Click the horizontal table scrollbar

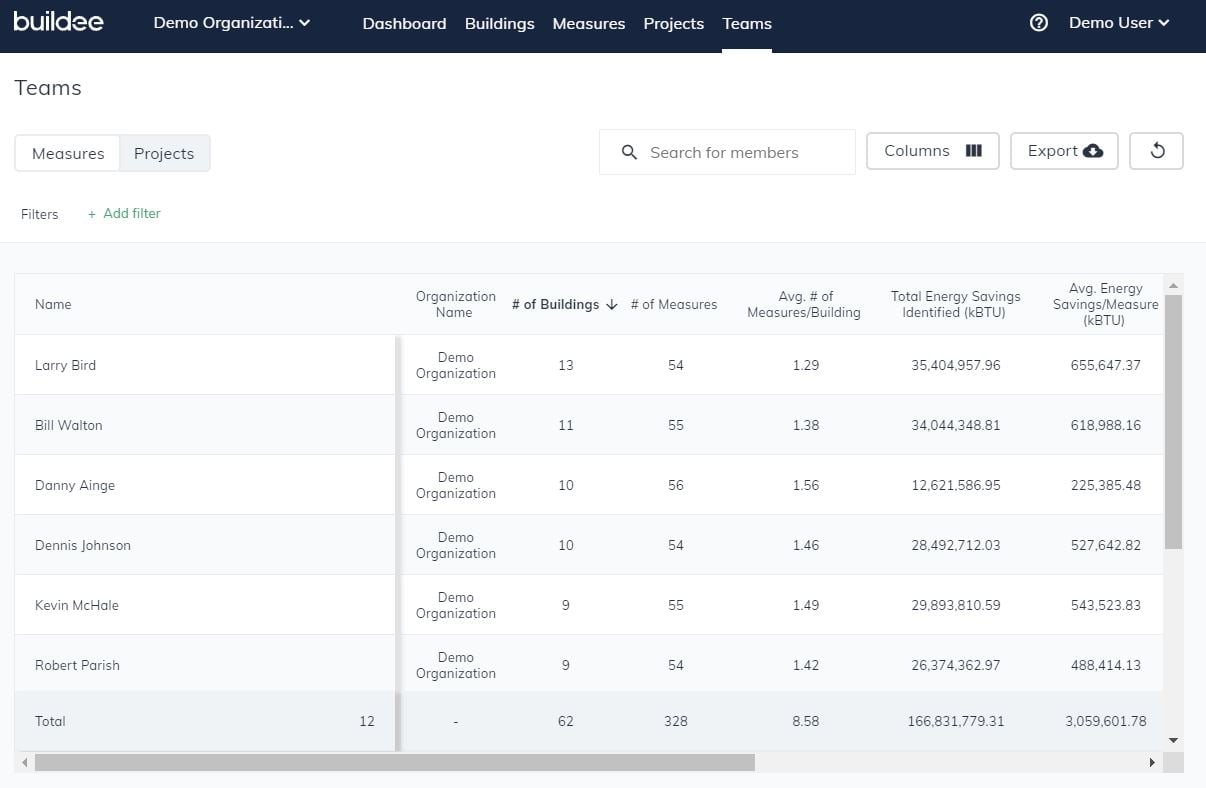[x=394, y=763]
